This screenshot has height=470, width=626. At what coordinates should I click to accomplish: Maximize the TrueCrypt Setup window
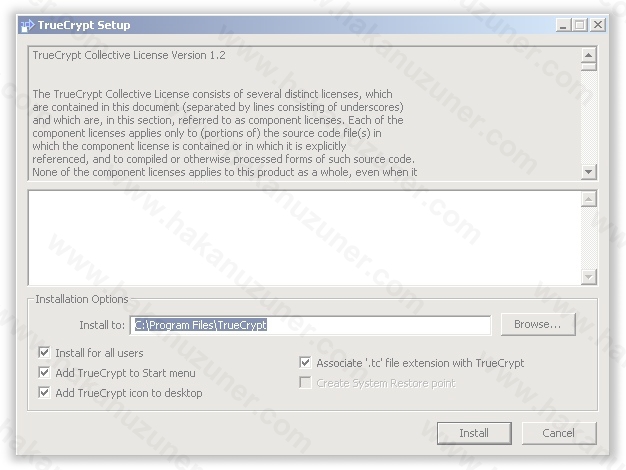581,25
